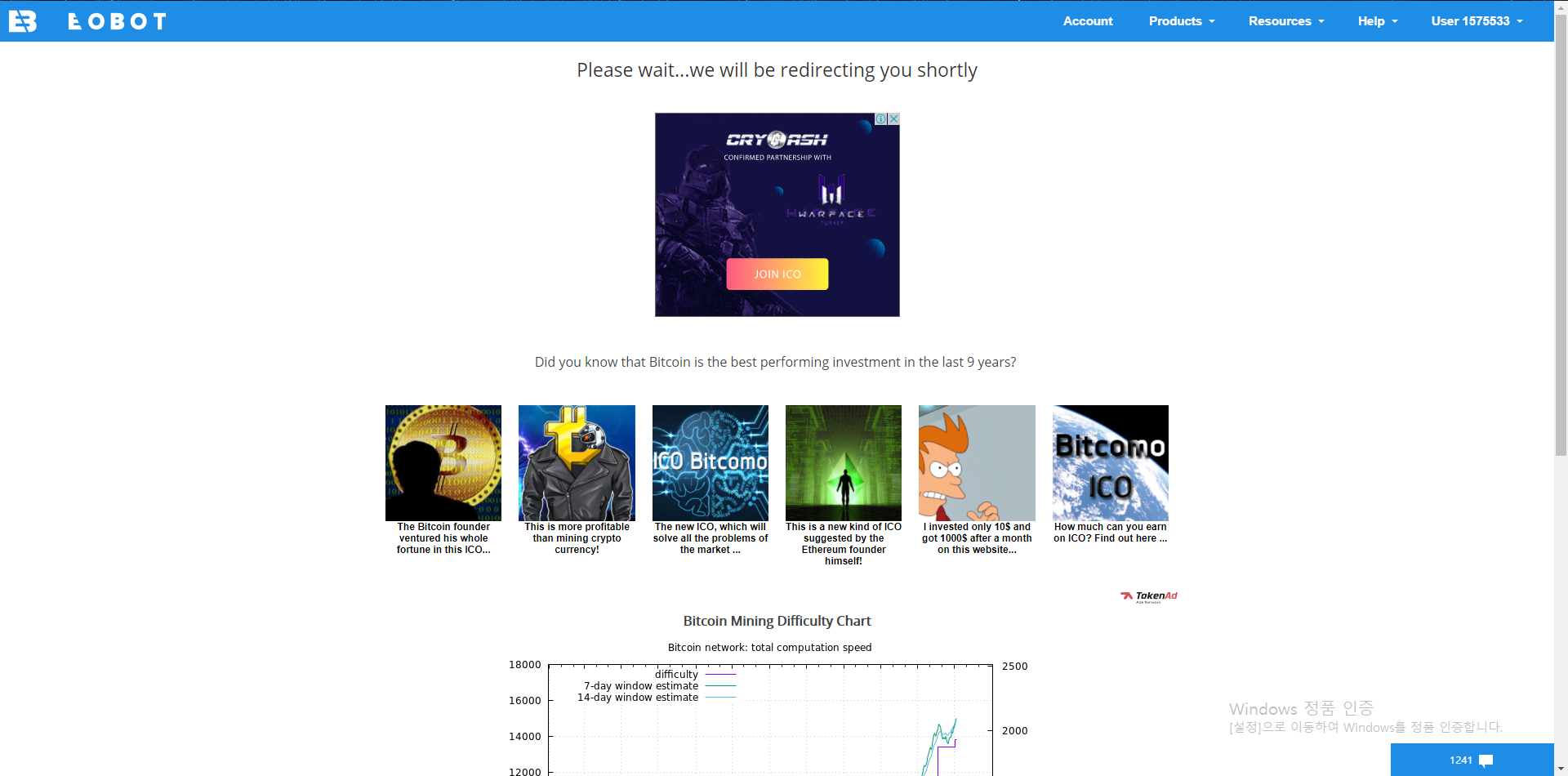
Task: Click 'The Bitcoin founder ventured' link text
Action: pyautogui.click(x=443, y=538)
